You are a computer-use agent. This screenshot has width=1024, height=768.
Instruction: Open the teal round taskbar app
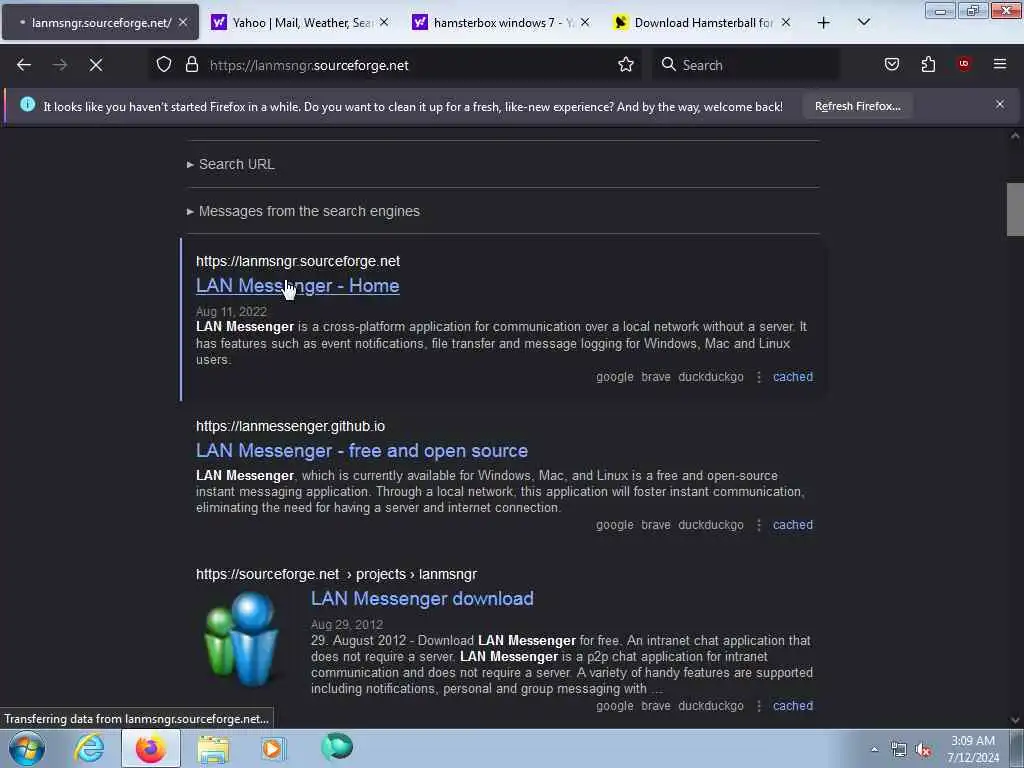[x=336, y=747]
